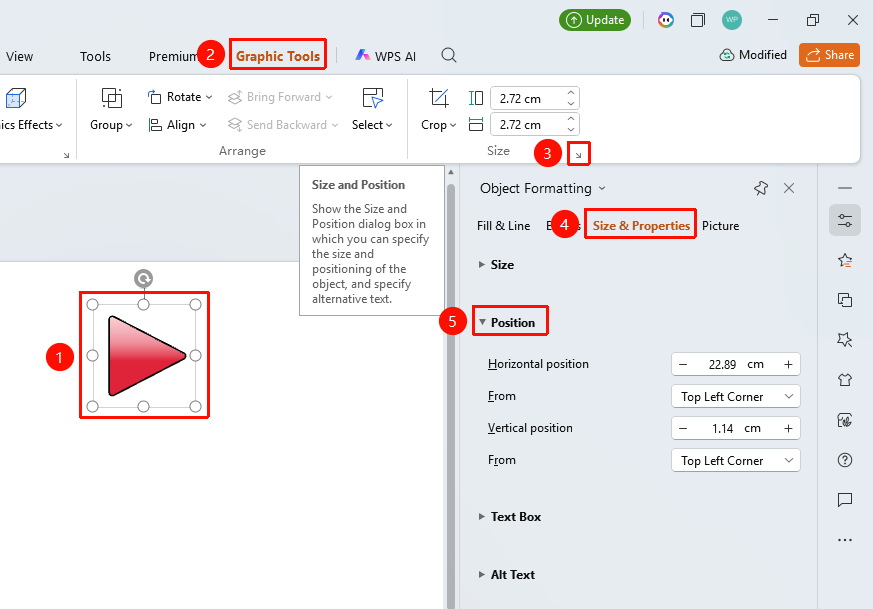873x609 pixels.
Task: Click the three-dots more icon in sidebar
Action: click(x=845, y=540)
